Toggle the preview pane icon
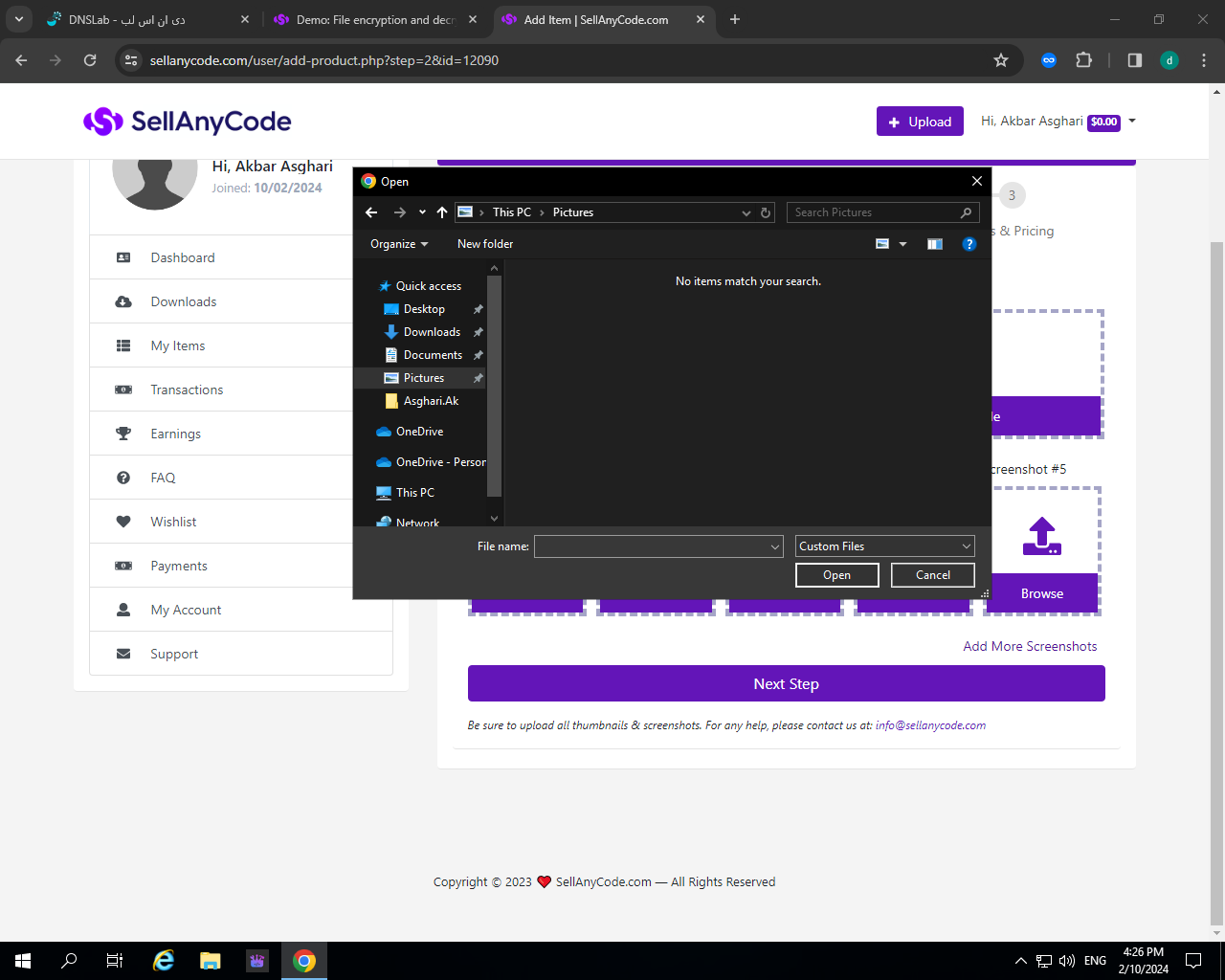The image size is (1225, 980). tap(935, 244)
